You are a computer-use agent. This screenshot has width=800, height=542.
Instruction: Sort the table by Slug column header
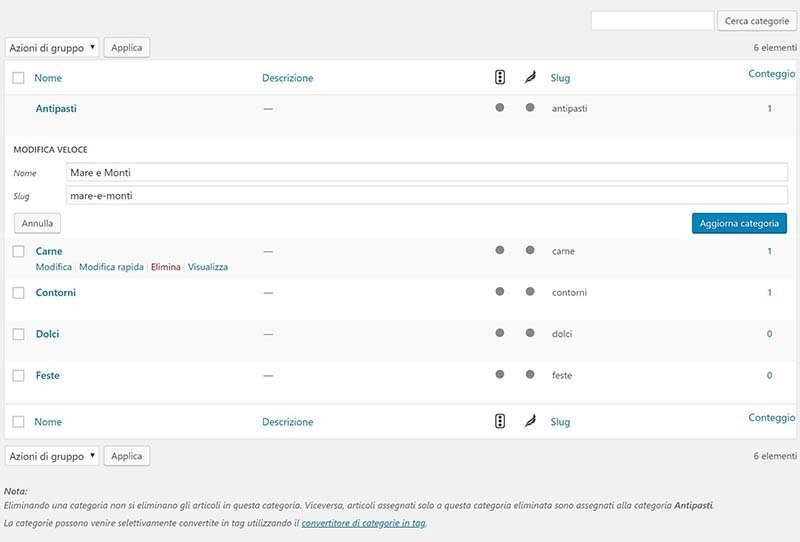tap(560, 78)
